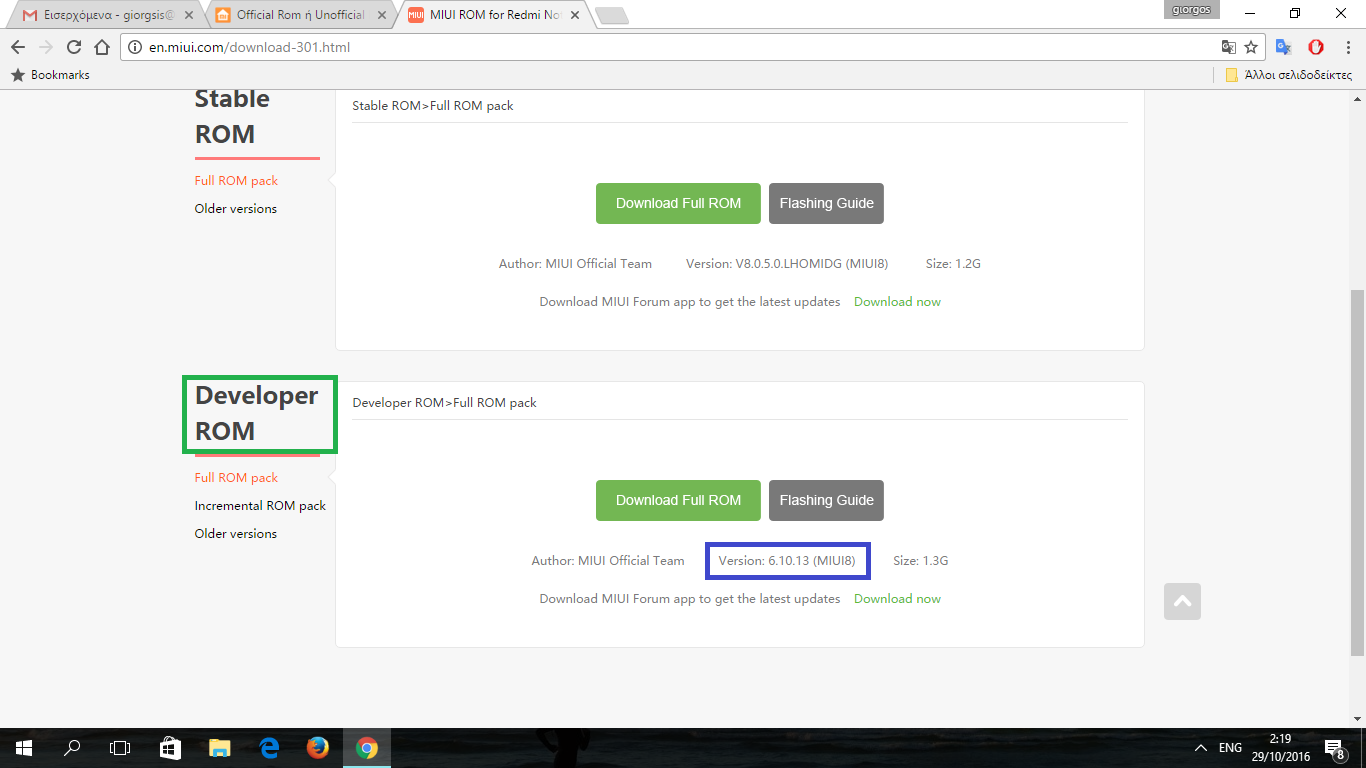Open the Action Center notifications
Image resolution: width=1366 pixels, height=768 pixels.
click(1334, 748)
